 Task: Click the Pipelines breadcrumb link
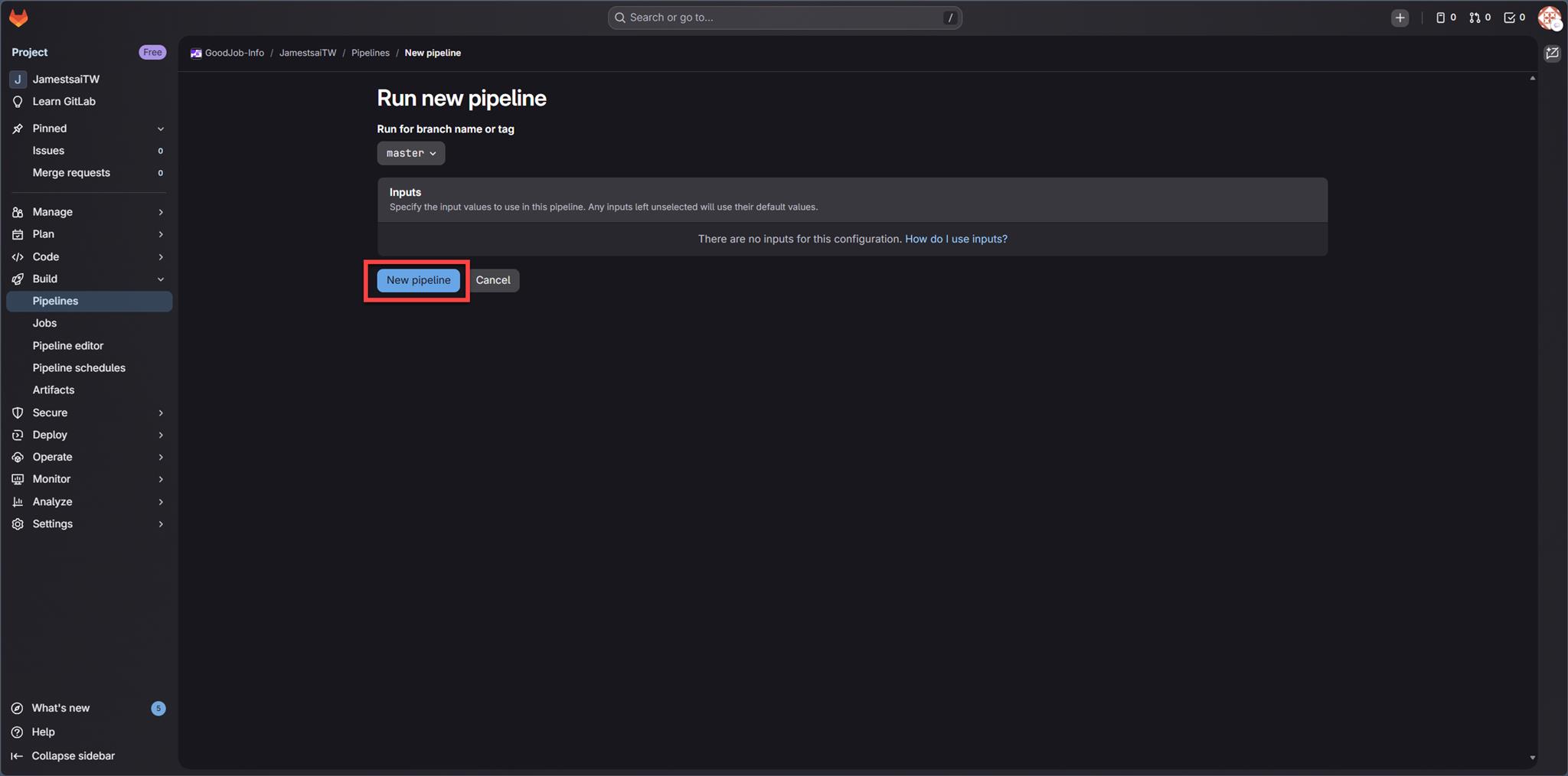click(370, 53)
